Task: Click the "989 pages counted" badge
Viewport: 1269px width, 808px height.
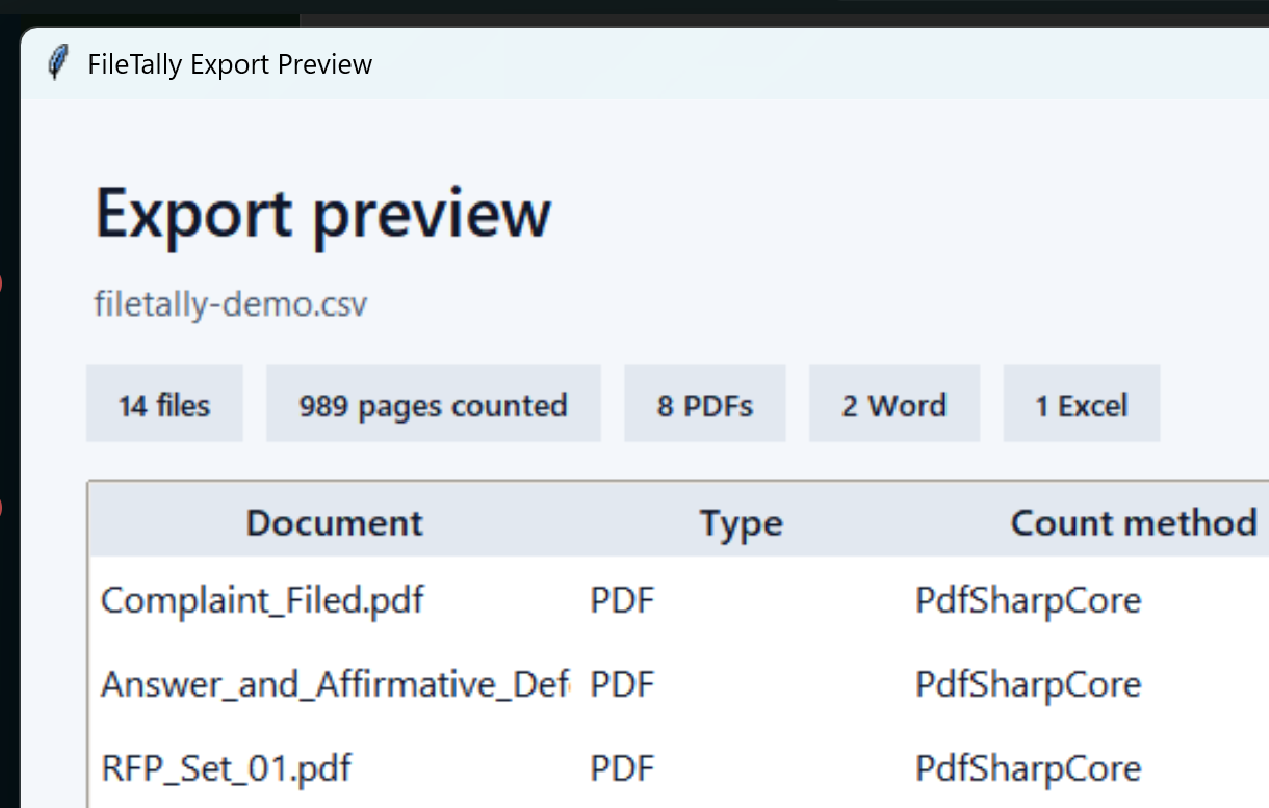Action: coord(433,403)
